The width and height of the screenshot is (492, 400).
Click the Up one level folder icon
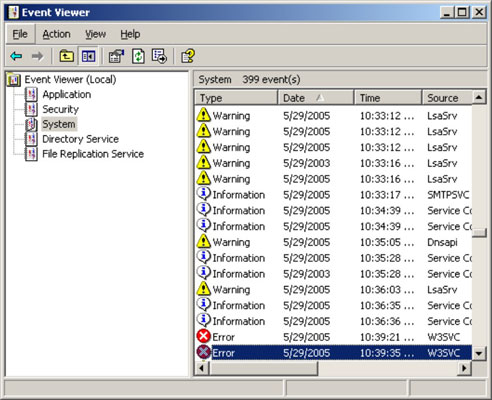point(67,56)
